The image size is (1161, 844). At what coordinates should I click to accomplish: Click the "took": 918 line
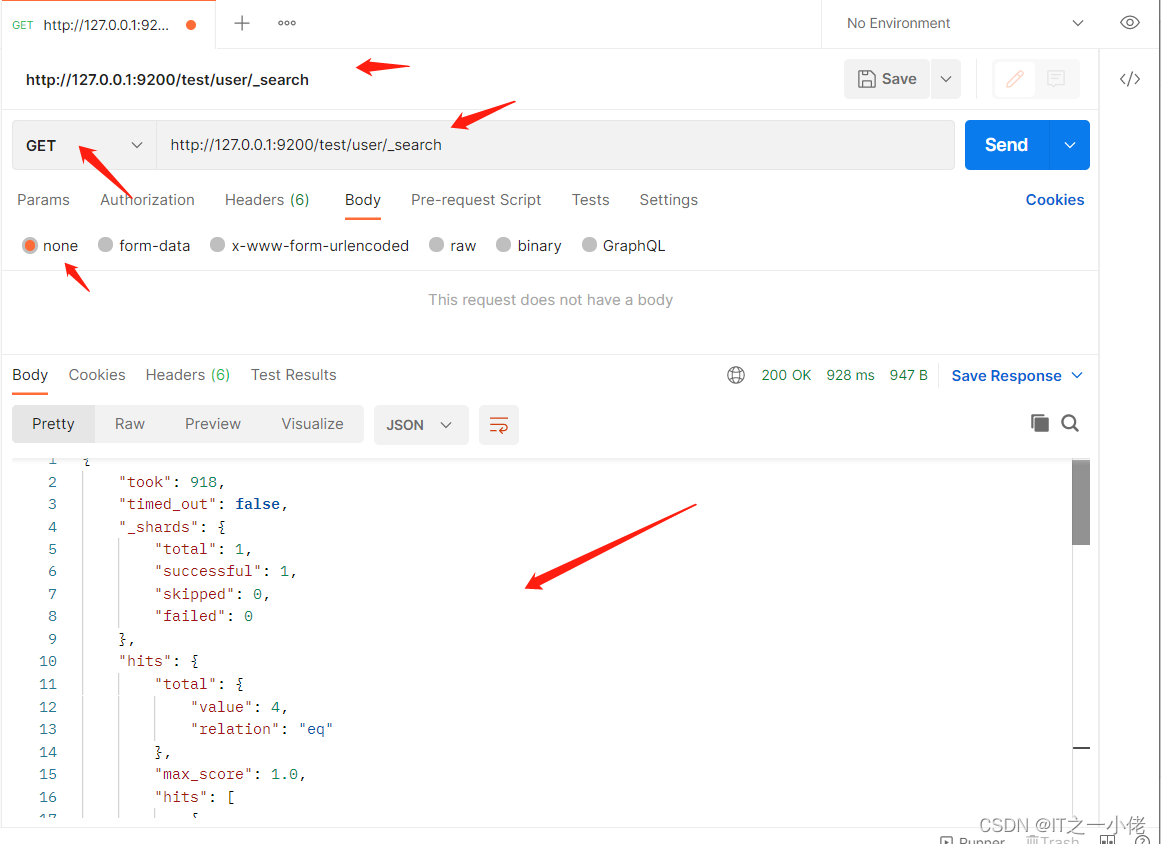(172, 482)
